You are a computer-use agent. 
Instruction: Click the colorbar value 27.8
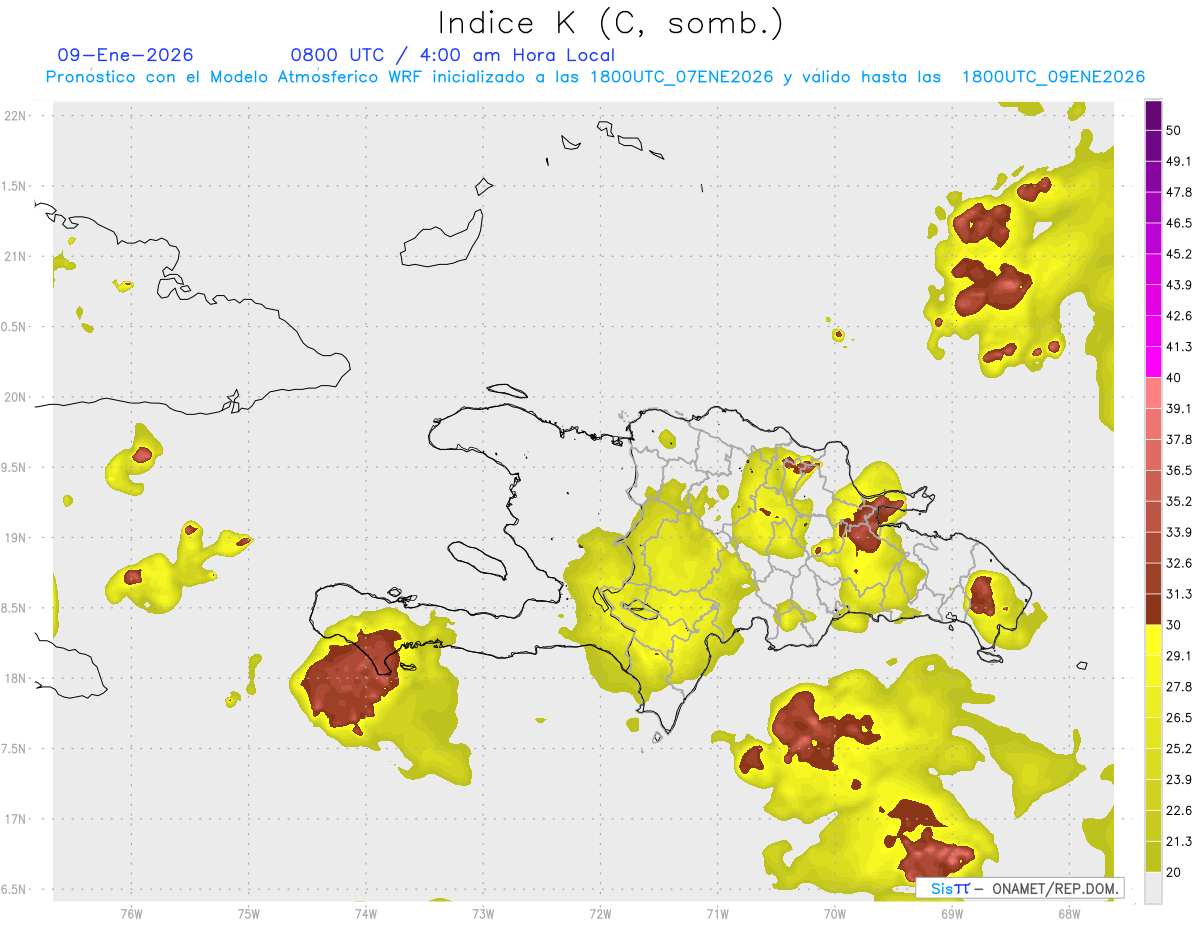pos(1179,687)
